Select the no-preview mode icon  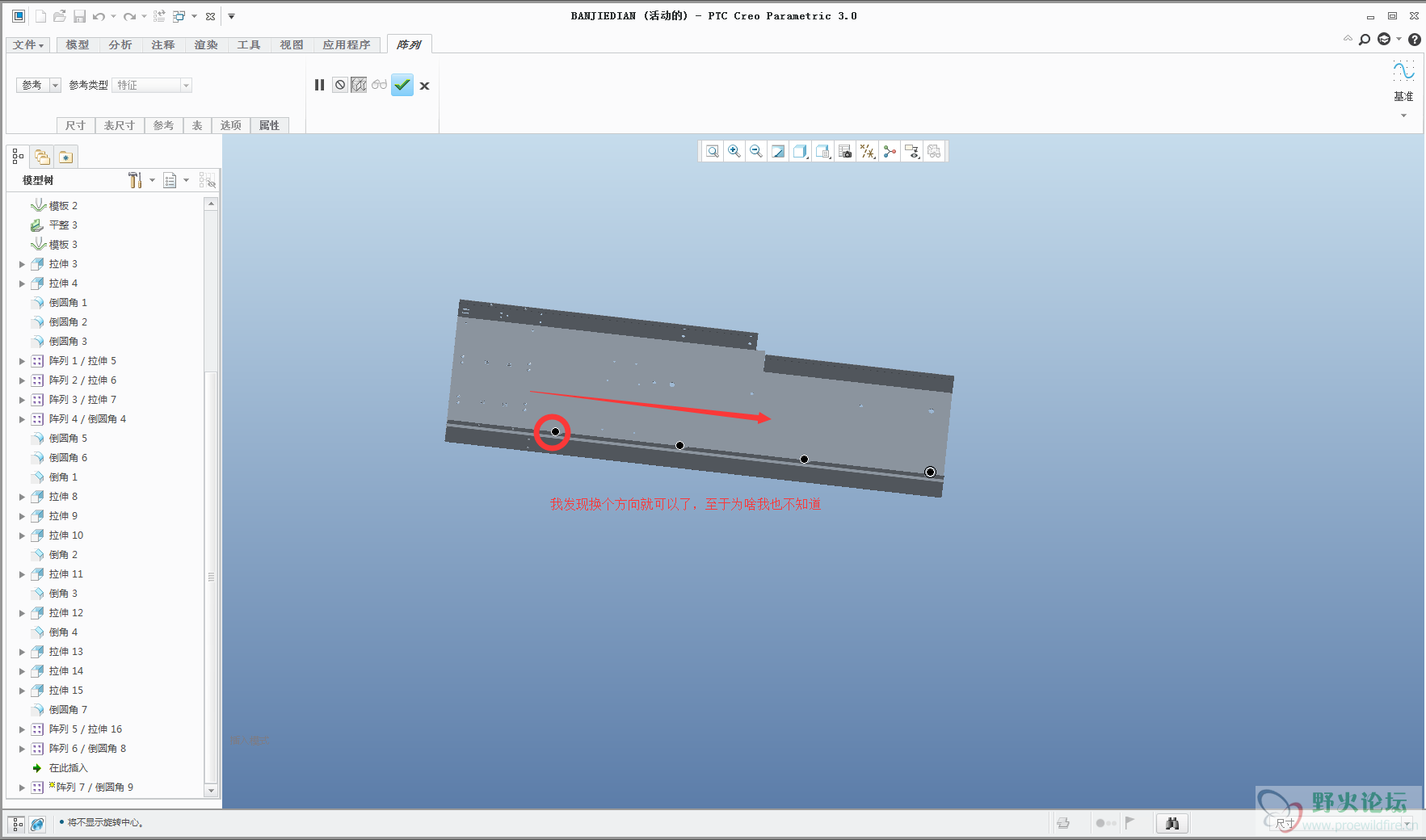pos(340,85)
